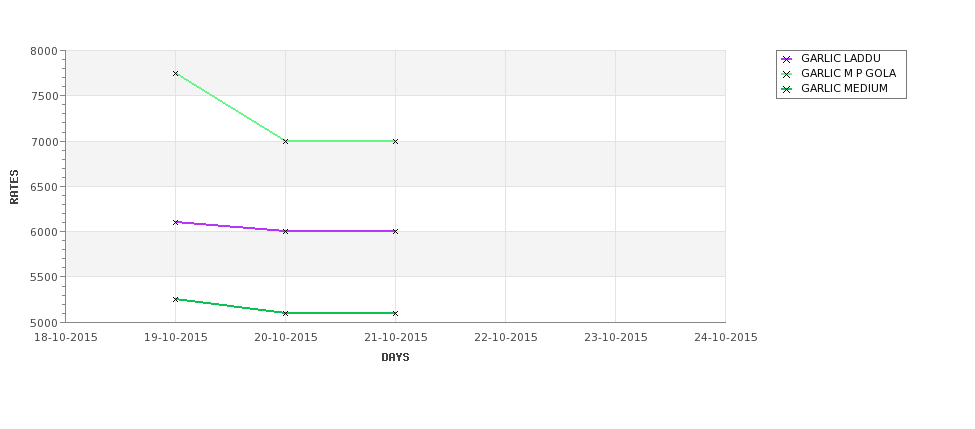Click the GARLIC LADDU legend label

[841, 58]
